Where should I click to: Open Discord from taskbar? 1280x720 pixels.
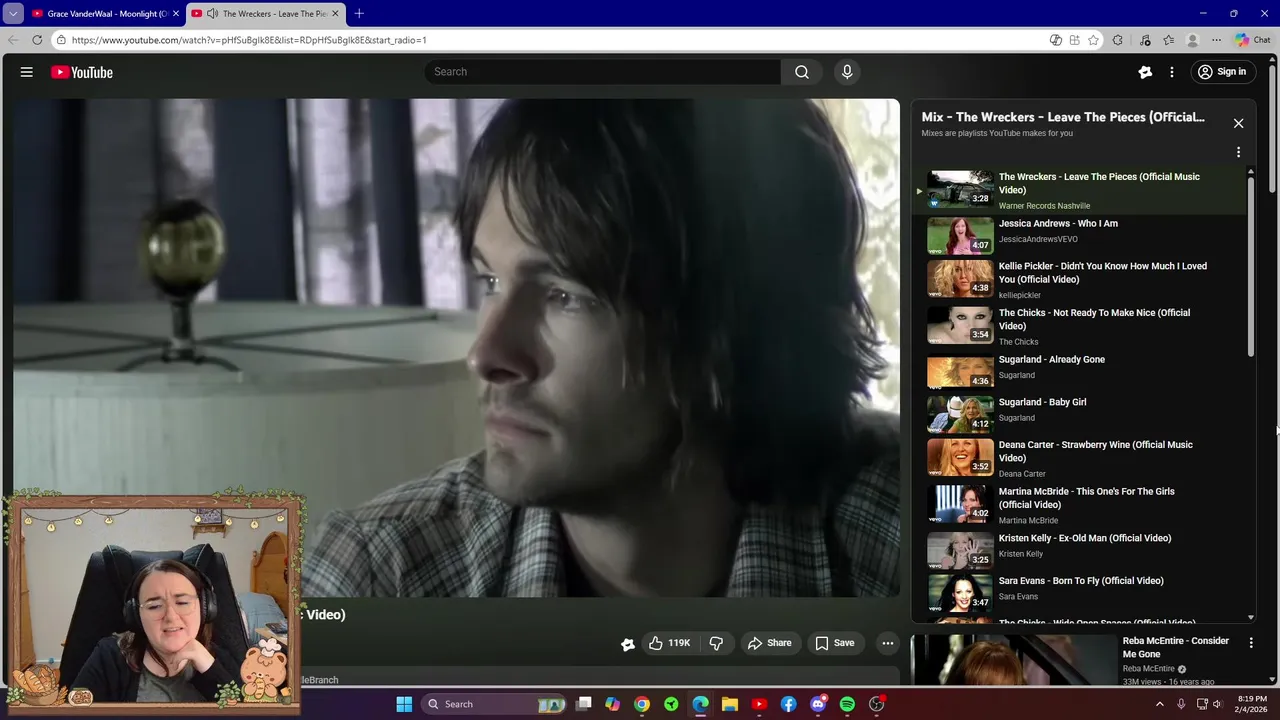pos(818,704)
